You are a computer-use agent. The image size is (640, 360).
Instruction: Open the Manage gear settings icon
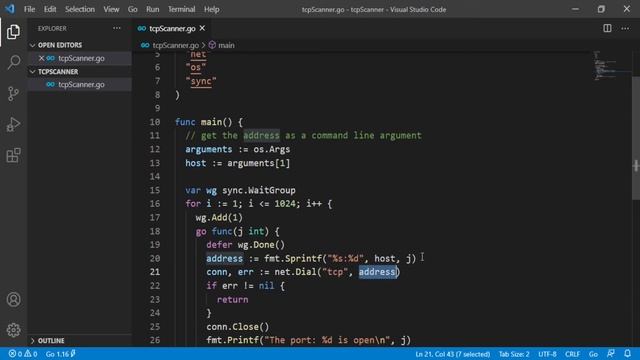click(x=13, y=330)
